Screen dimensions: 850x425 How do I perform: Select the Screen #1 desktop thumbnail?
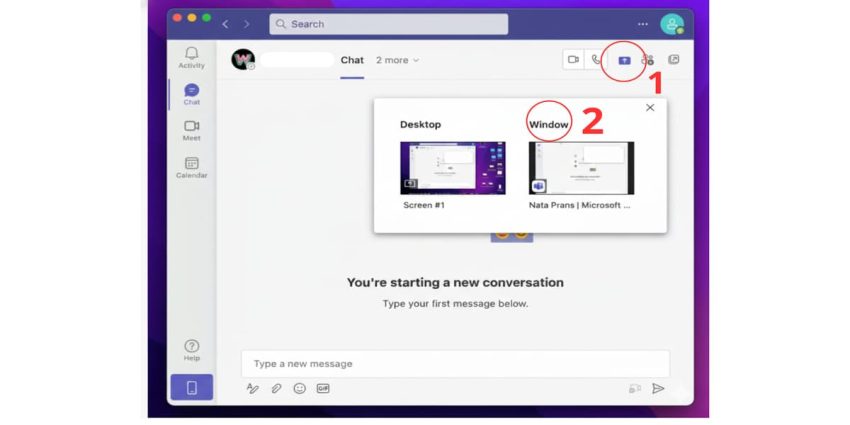453,168
